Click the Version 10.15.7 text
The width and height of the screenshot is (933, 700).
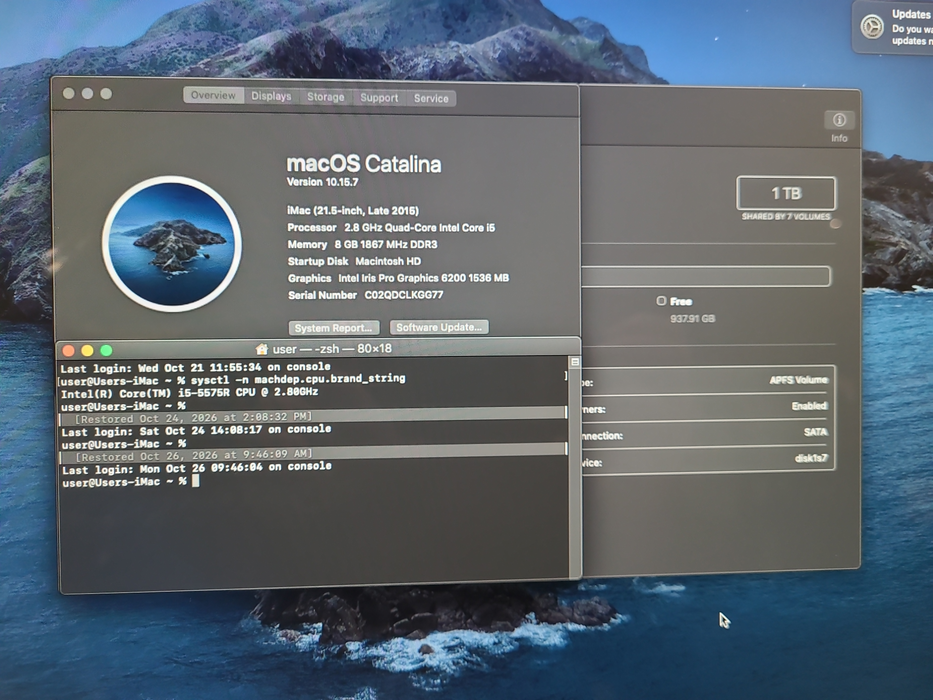[x=323, y=182]
